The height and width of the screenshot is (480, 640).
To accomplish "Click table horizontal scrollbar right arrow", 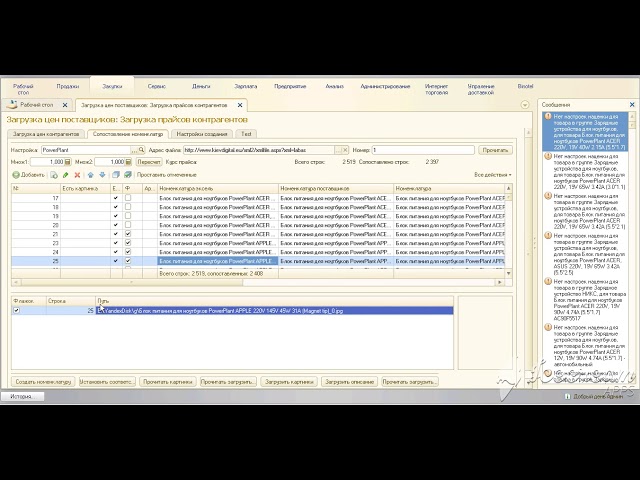I will click(500, 282).
